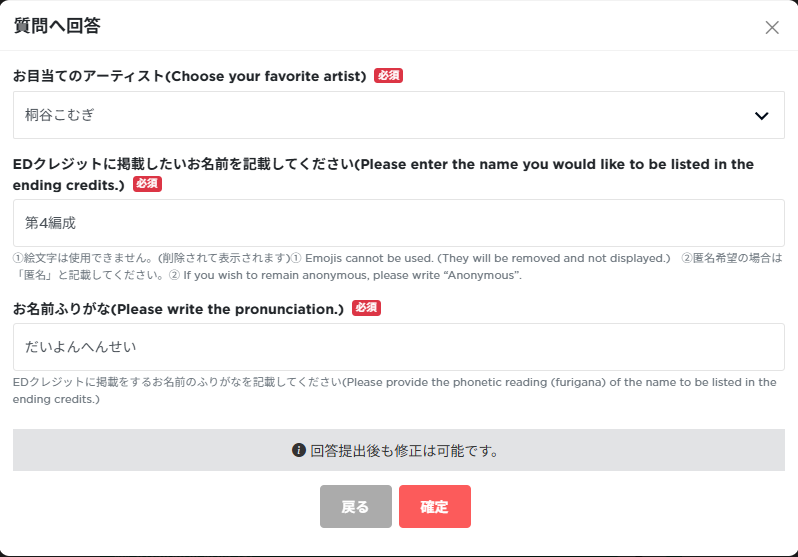798x557 pixels.
Task: Focus the furigana field containing だいよんへんせい
Action: pyautogui.click(x=398, y=347)
